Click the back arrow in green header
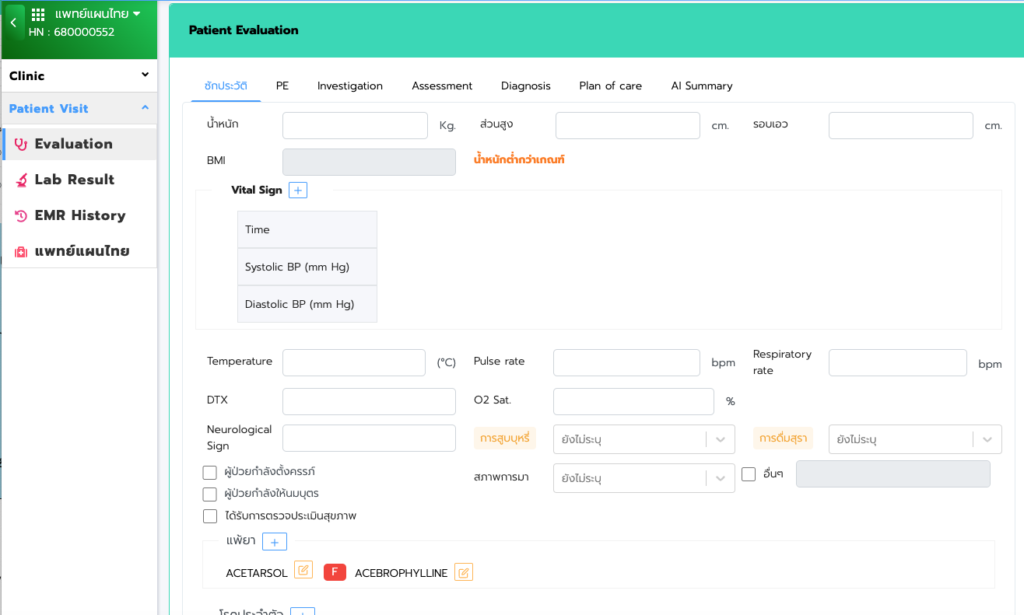Screen dimensions: 1024x615 [13, 23]
